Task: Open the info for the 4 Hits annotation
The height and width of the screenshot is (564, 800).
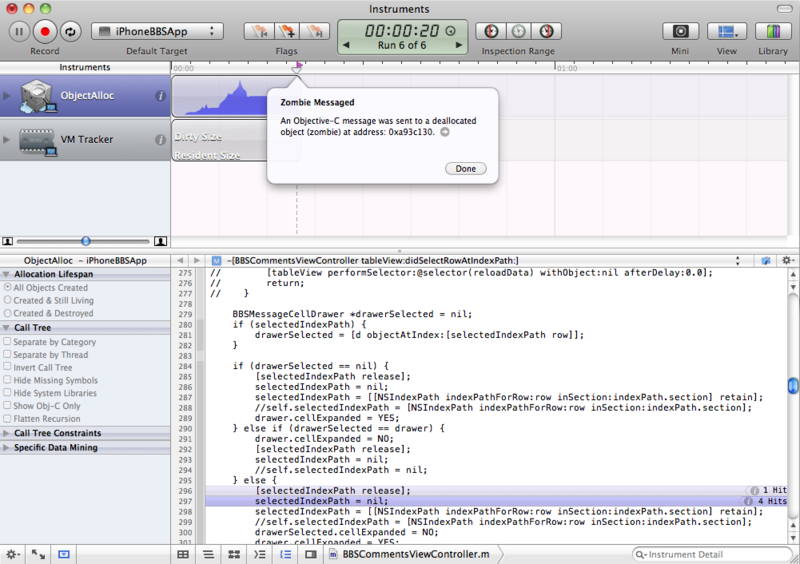Action: pos(748,501)
